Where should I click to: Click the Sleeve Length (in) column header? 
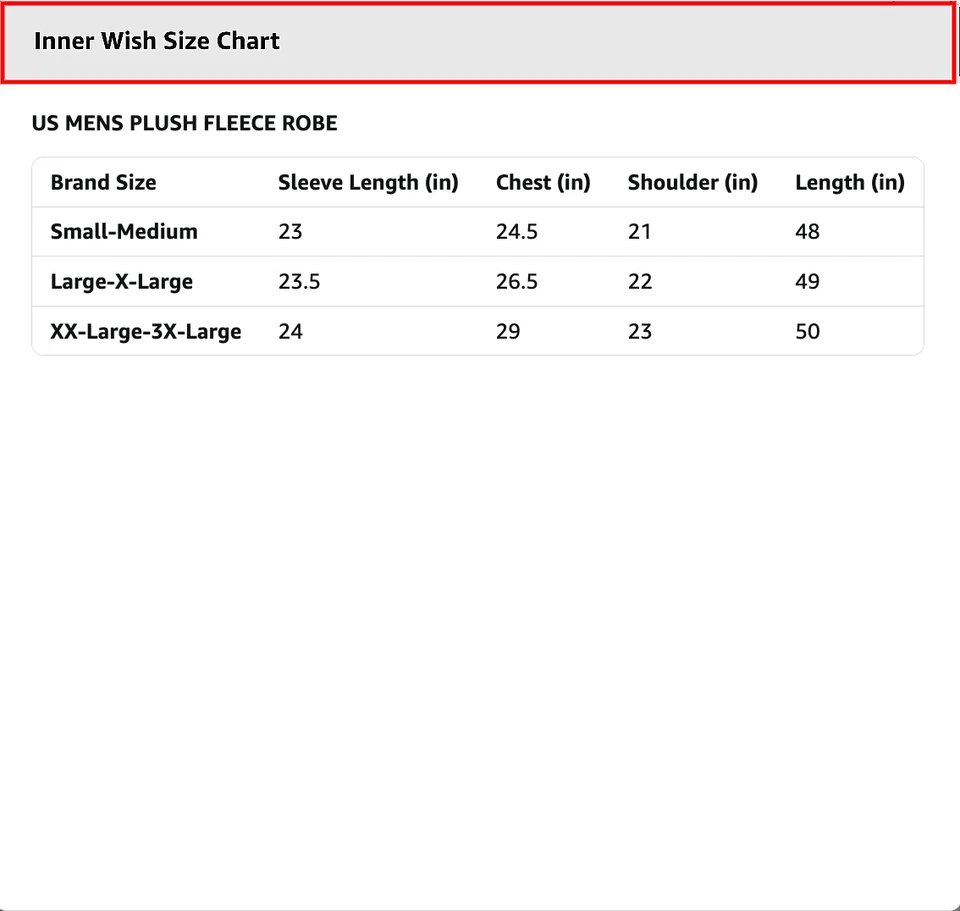pyautogui.click(x=368, y=183)
